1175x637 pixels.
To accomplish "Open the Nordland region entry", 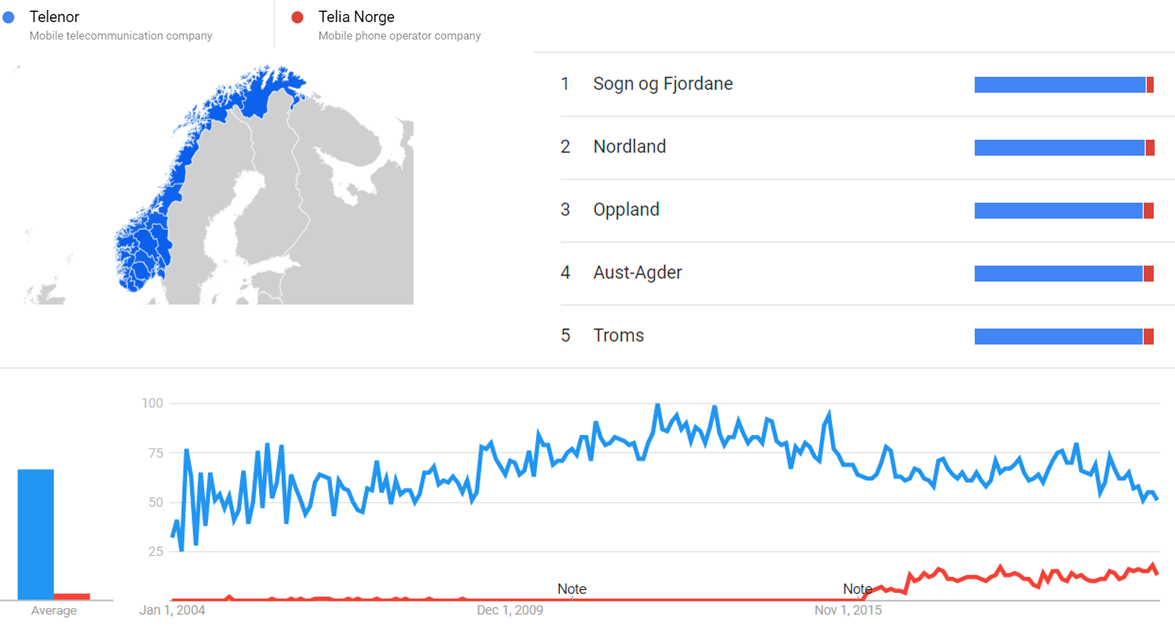I will tap(629, 147).
